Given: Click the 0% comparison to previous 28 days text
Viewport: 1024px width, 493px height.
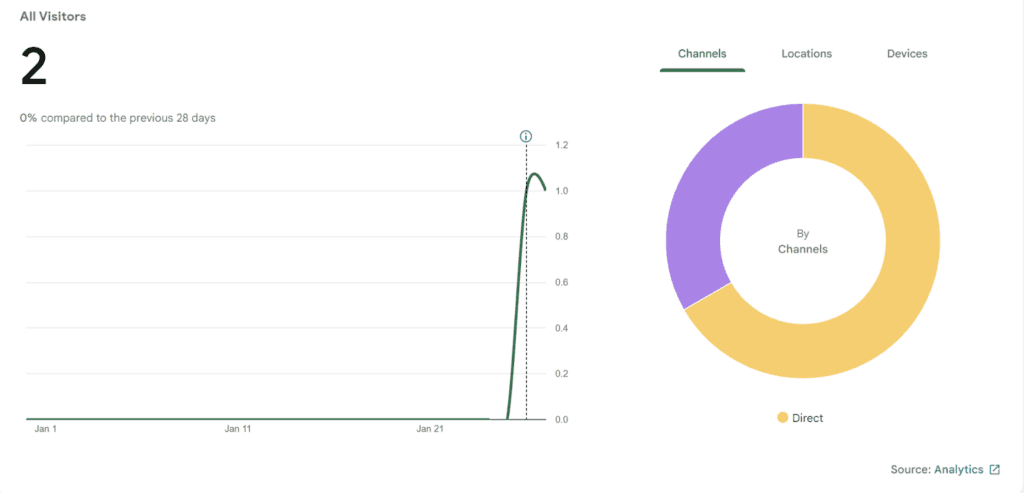Looking at the screenshot, I should pos(117,118).
